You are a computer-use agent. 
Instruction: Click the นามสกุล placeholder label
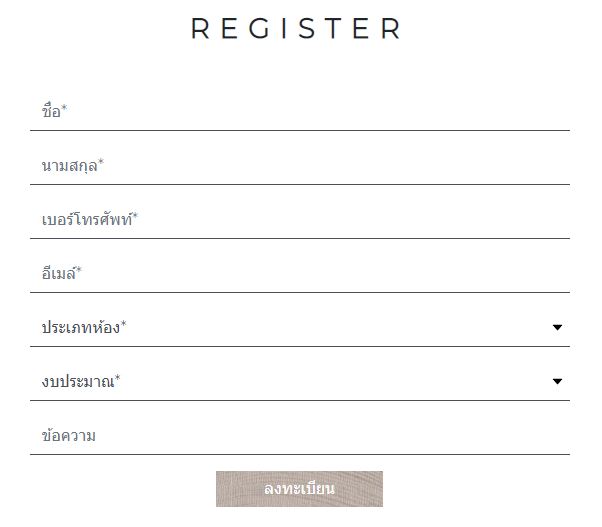[x=69, y=166]
